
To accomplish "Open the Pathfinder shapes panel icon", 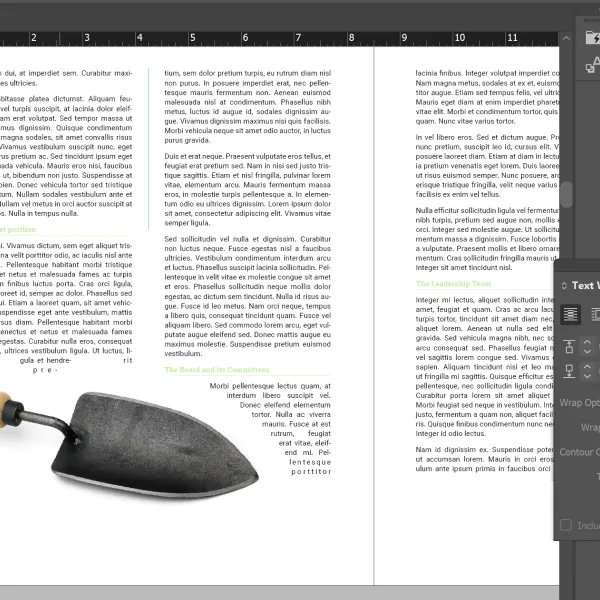I will click(x=593, y=65).
